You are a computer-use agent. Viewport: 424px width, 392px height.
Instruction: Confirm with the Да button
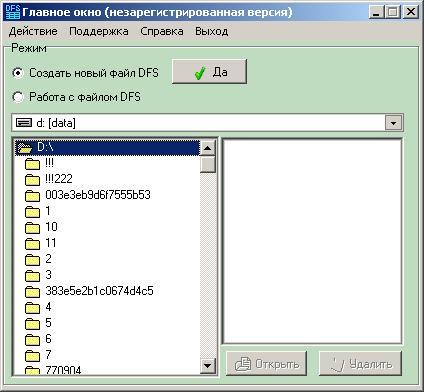(209, 71)
